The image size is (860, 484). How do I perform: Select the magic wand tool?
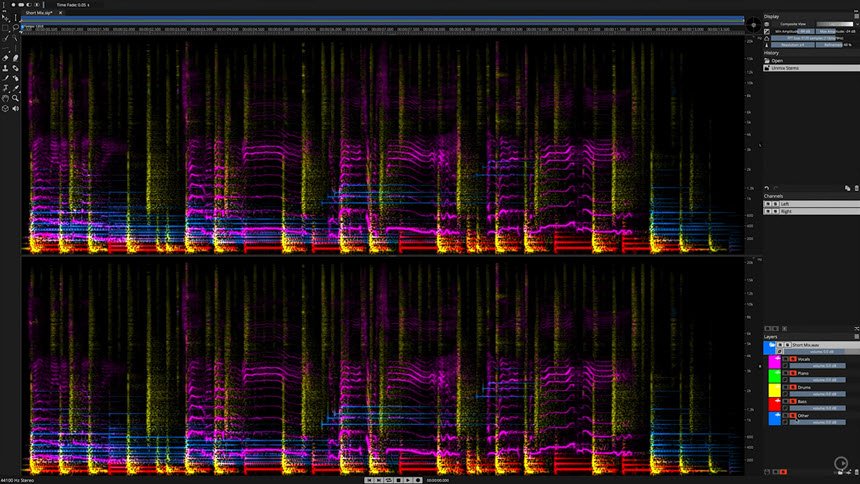pyautogui.click(x=15, y=37)
